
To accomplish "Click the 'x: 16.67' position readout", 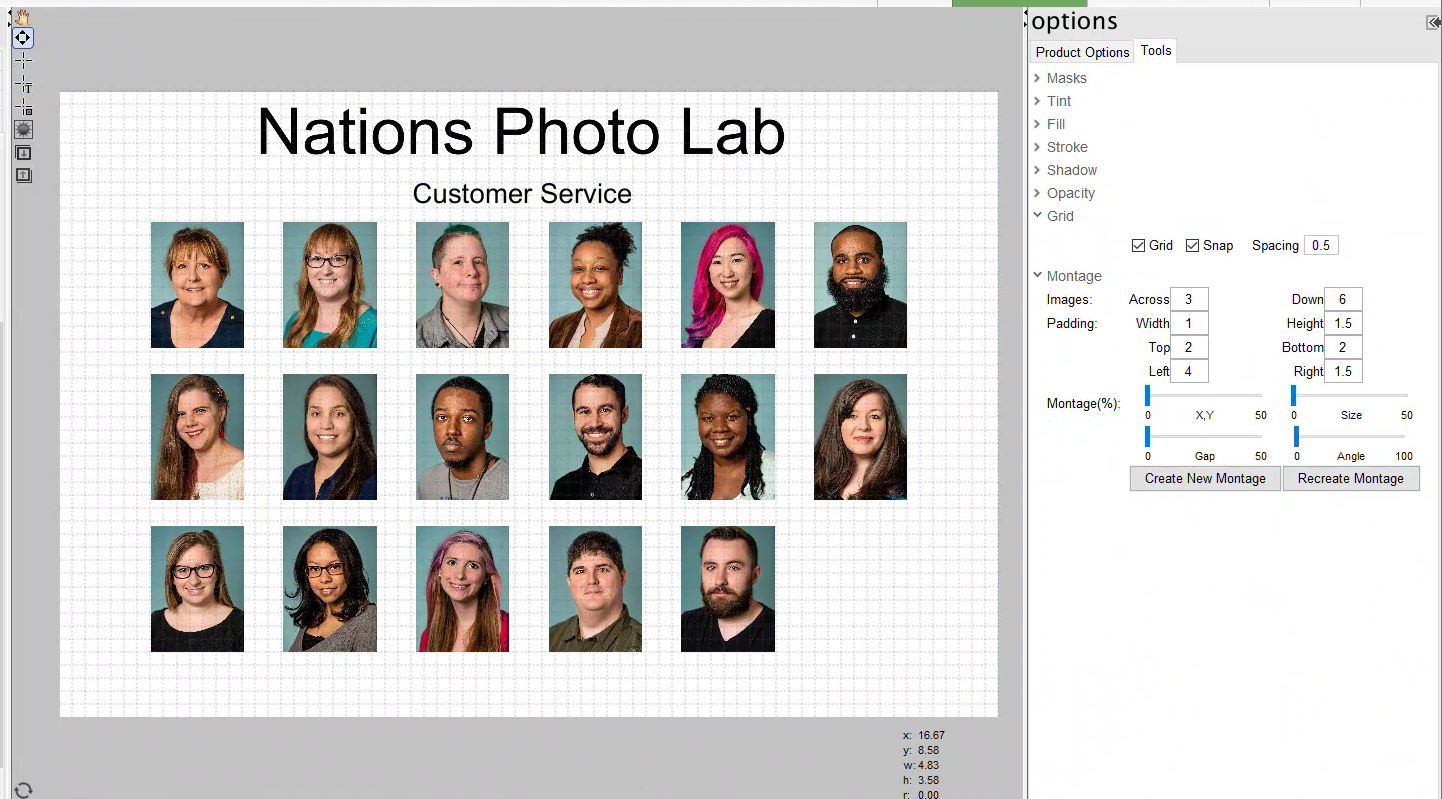I will (923, 735).
